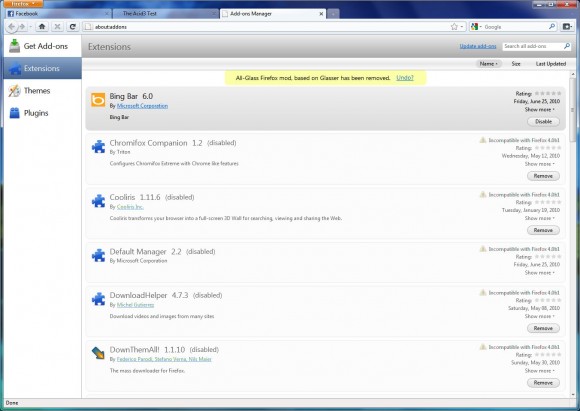Open DownThemAll! authors link

[164, 359]
